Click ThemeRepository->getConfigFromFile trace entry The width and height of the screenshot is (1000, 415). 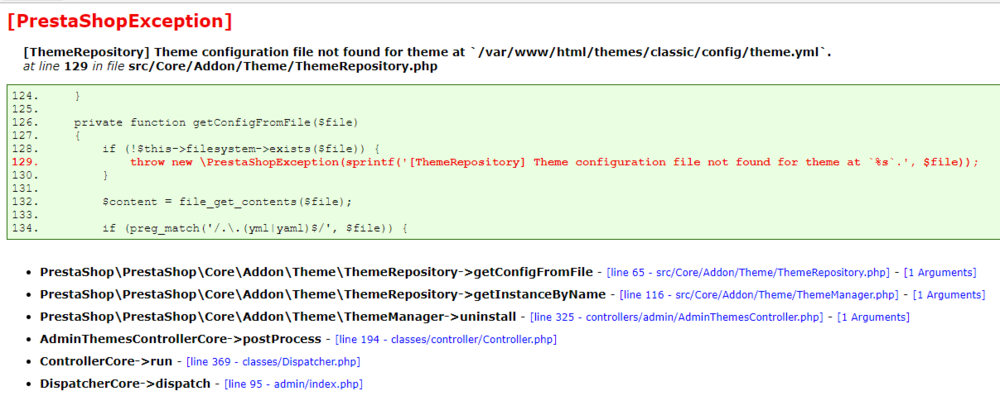[316, 272]
